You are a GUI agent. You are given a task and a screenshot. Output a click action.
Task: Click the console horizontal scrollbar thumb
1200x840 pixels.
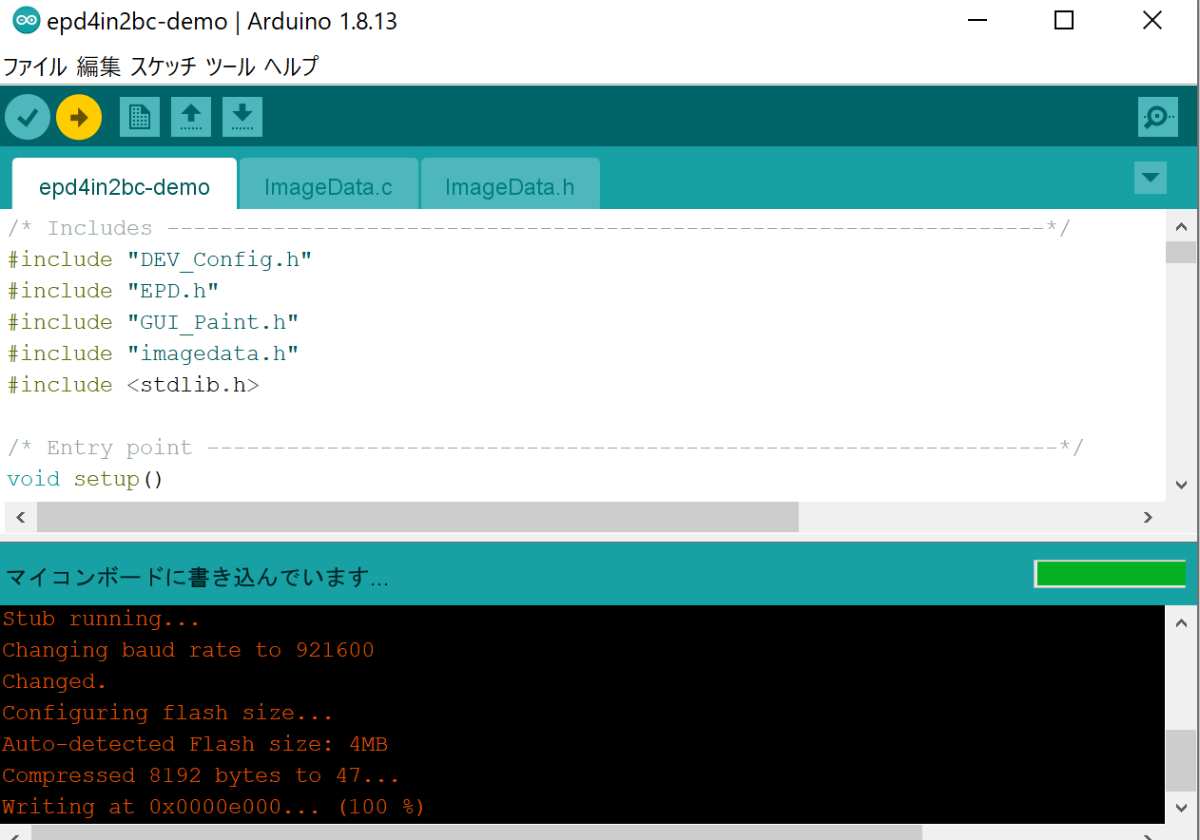coord(476,832)
